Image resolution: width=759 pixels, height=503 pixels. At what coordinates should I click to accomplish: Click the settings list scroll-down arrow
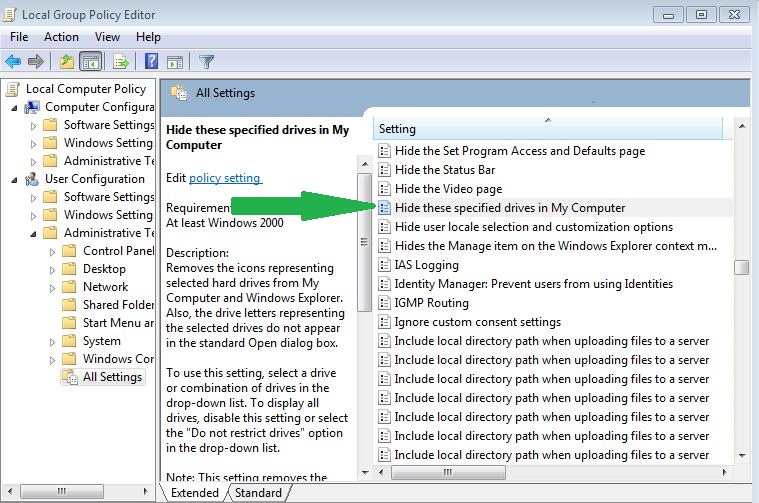click(x=741, y=455)
